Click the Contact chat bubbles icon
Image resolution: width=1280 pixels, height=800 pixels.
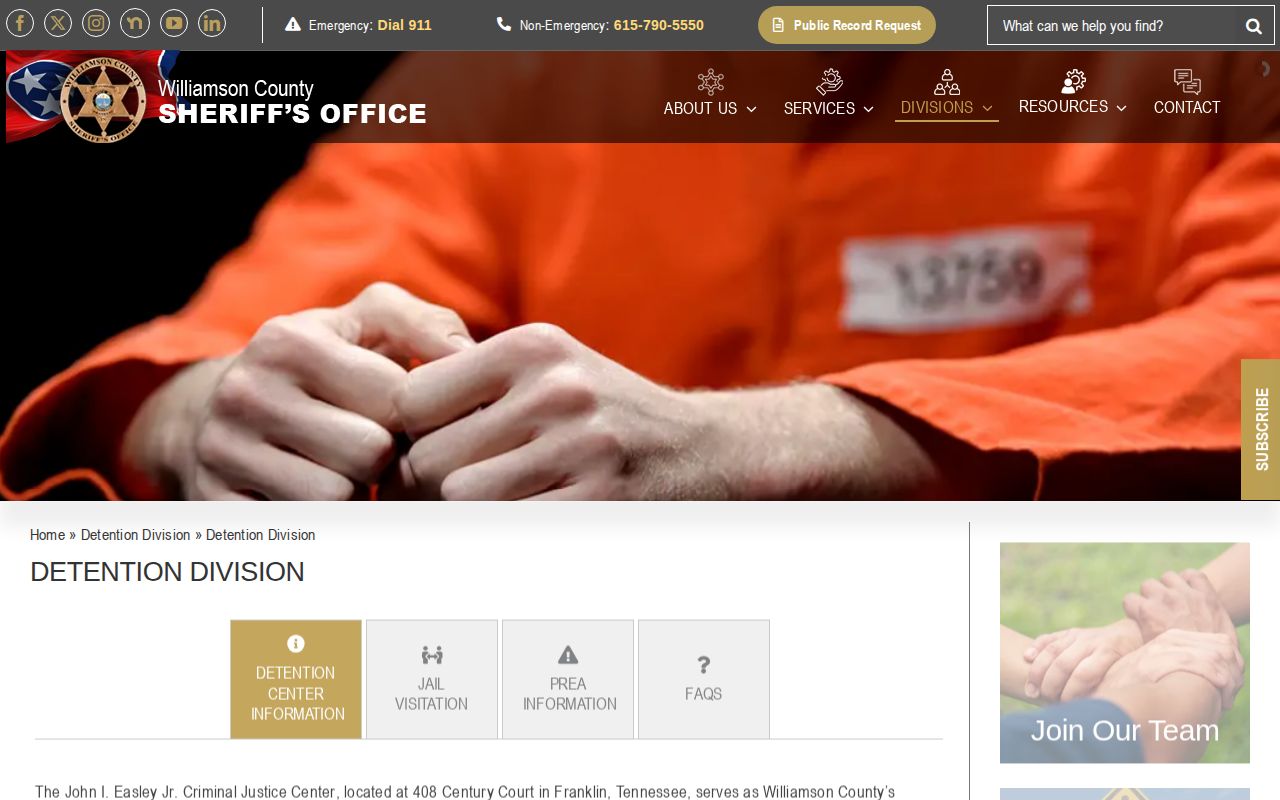(1187, 82)
